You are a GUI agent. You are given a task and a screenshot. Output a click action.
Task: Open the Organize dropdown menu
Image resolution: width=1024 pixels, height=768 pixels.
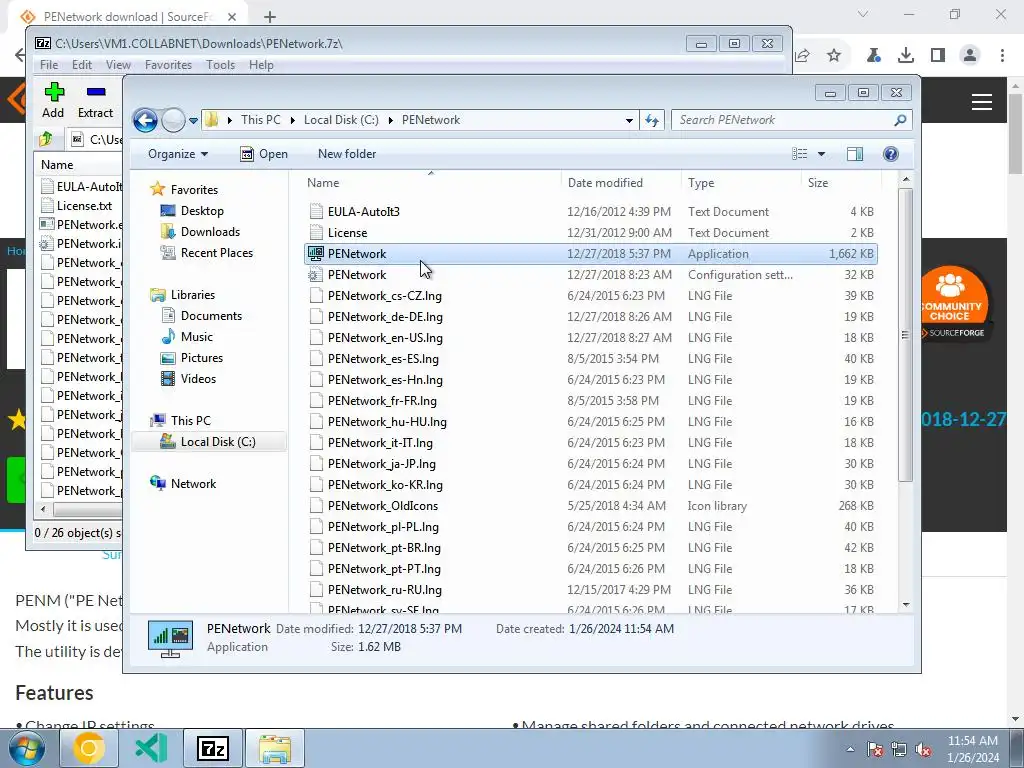pos(178,154)
